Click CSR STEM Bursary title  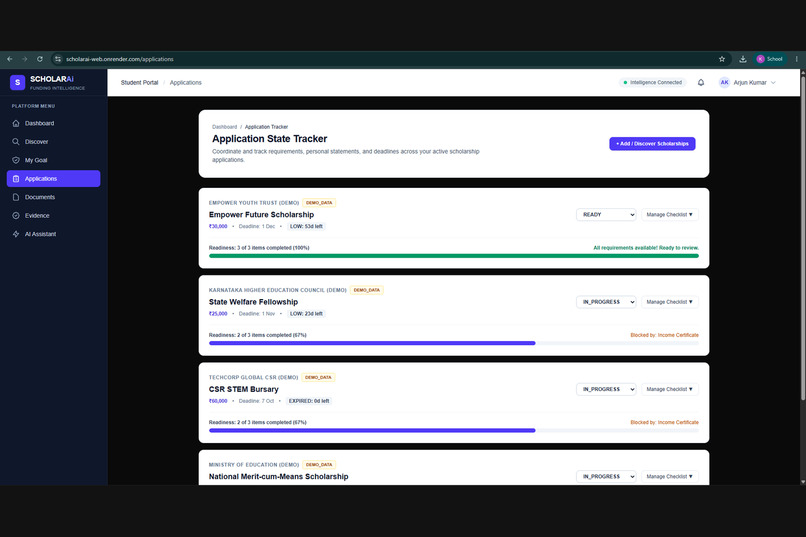(244, 390)
